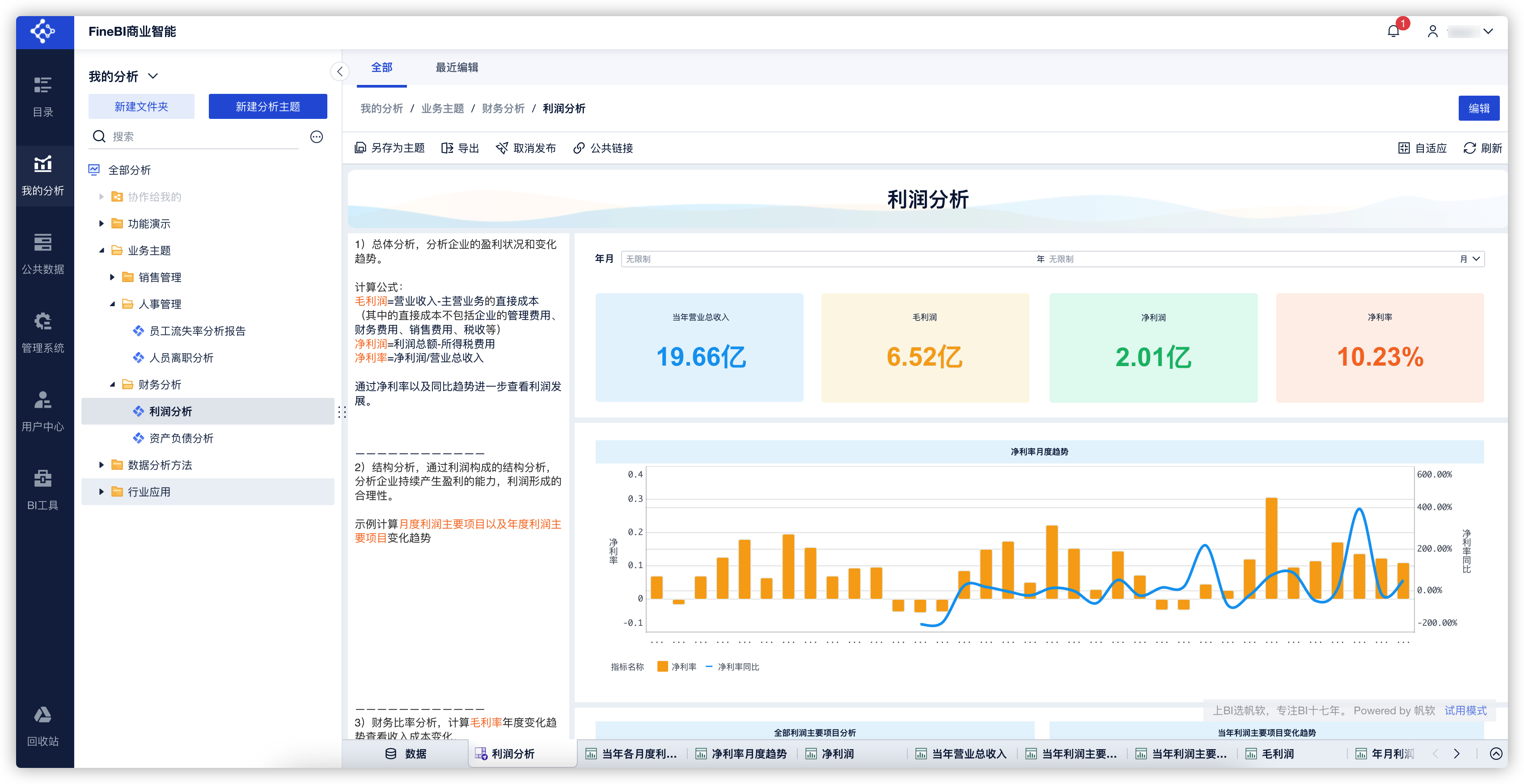
Task: Toggle 净利率 orange legend swatch
Action: [x=663, y=666]
